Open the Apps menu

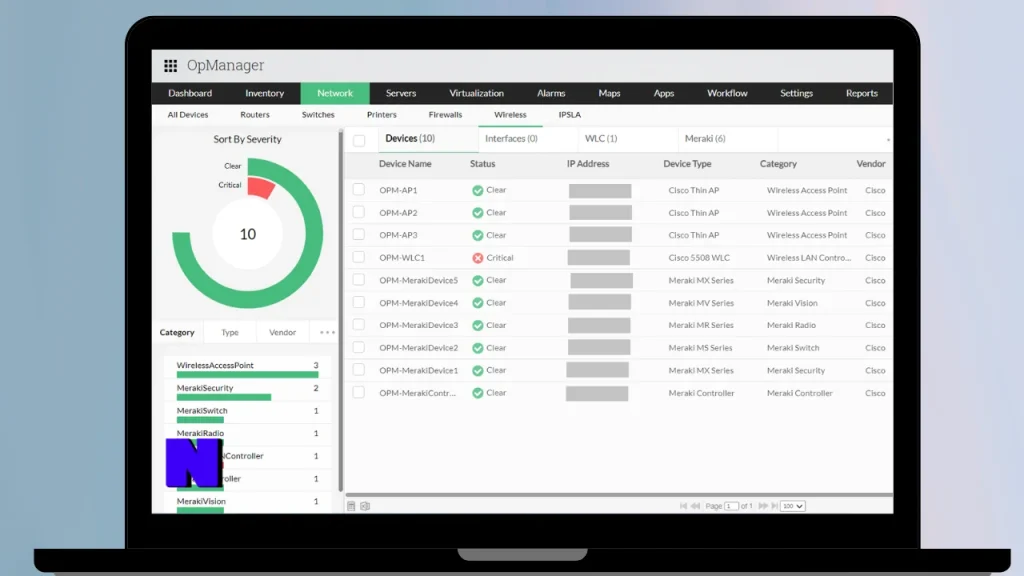point(664,93)
